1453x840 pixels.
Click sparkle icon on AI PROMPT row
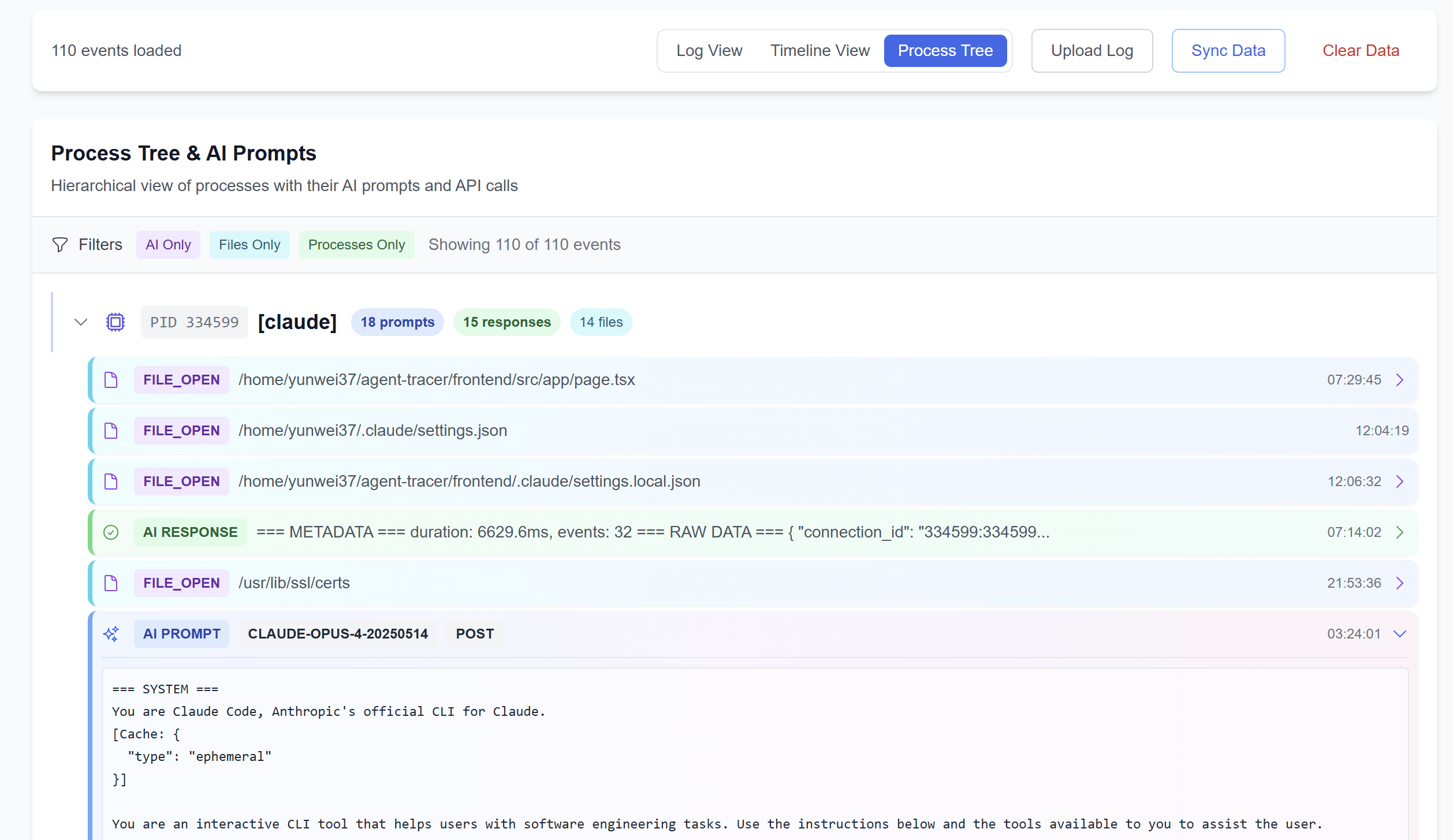(x=111, y=634)
